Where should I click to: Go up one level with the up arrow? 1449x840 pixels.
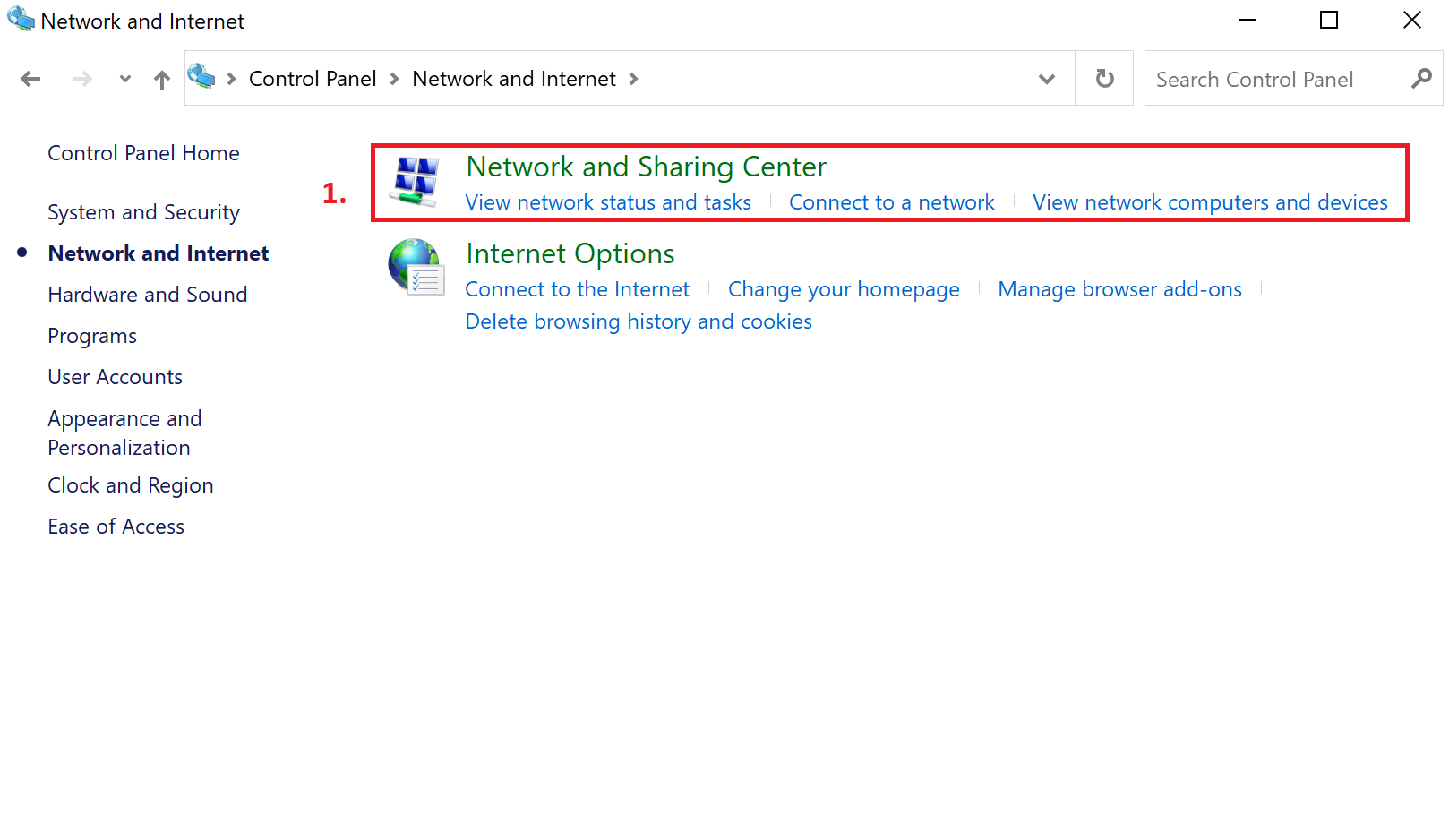(x=161, y=79)
